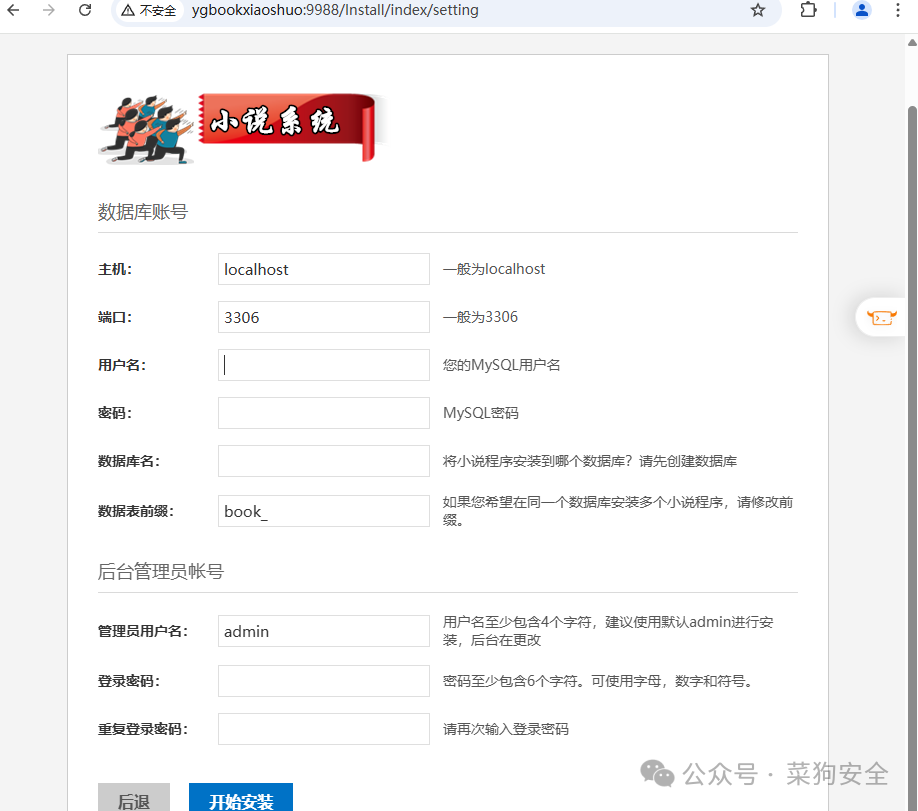918x811 pixels.
Task: Click the 您的MySQL用户名 hint text
Action: 501,365
